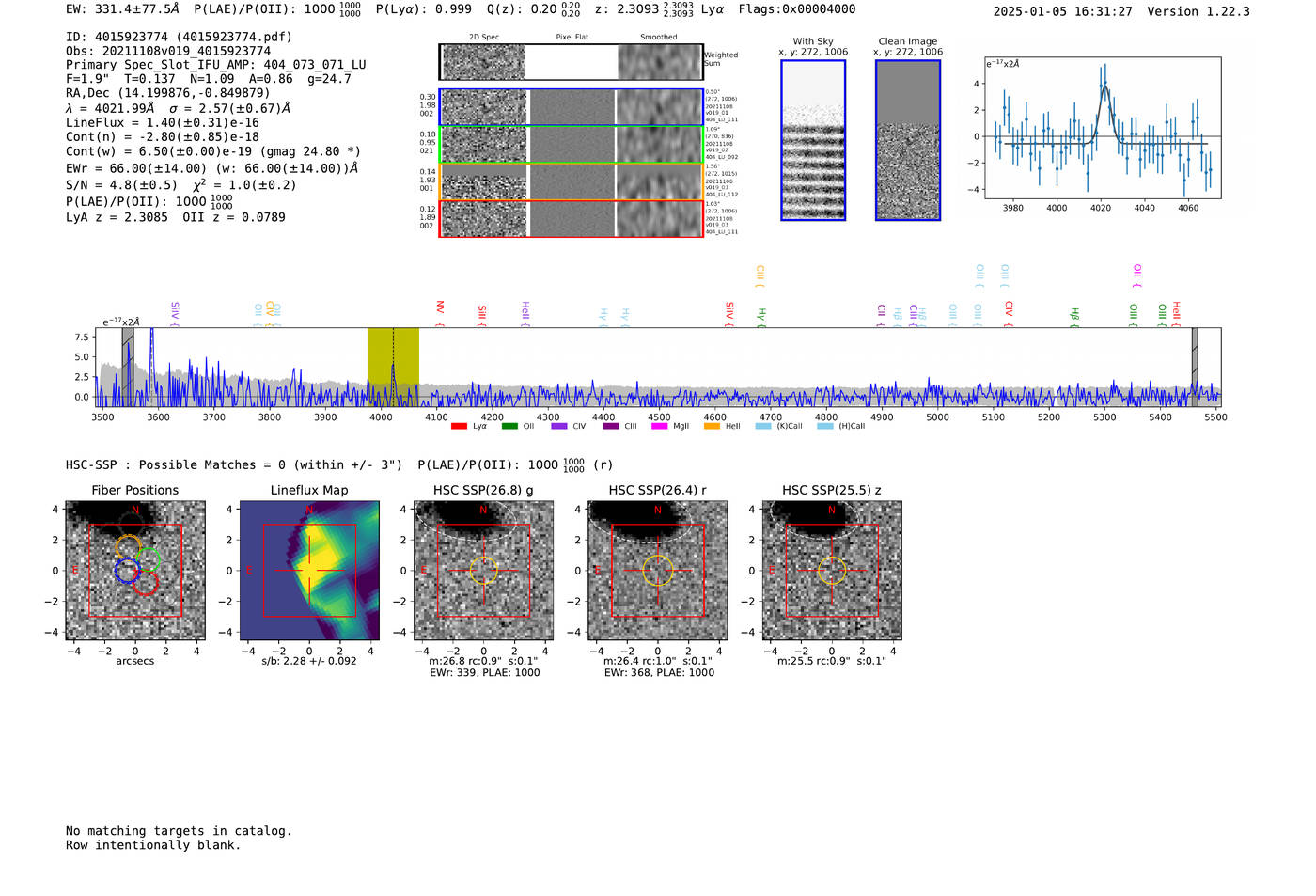
Task: Click the 'S/N = 4.8(±0.5)' value
Action: [x=121, y=185]
